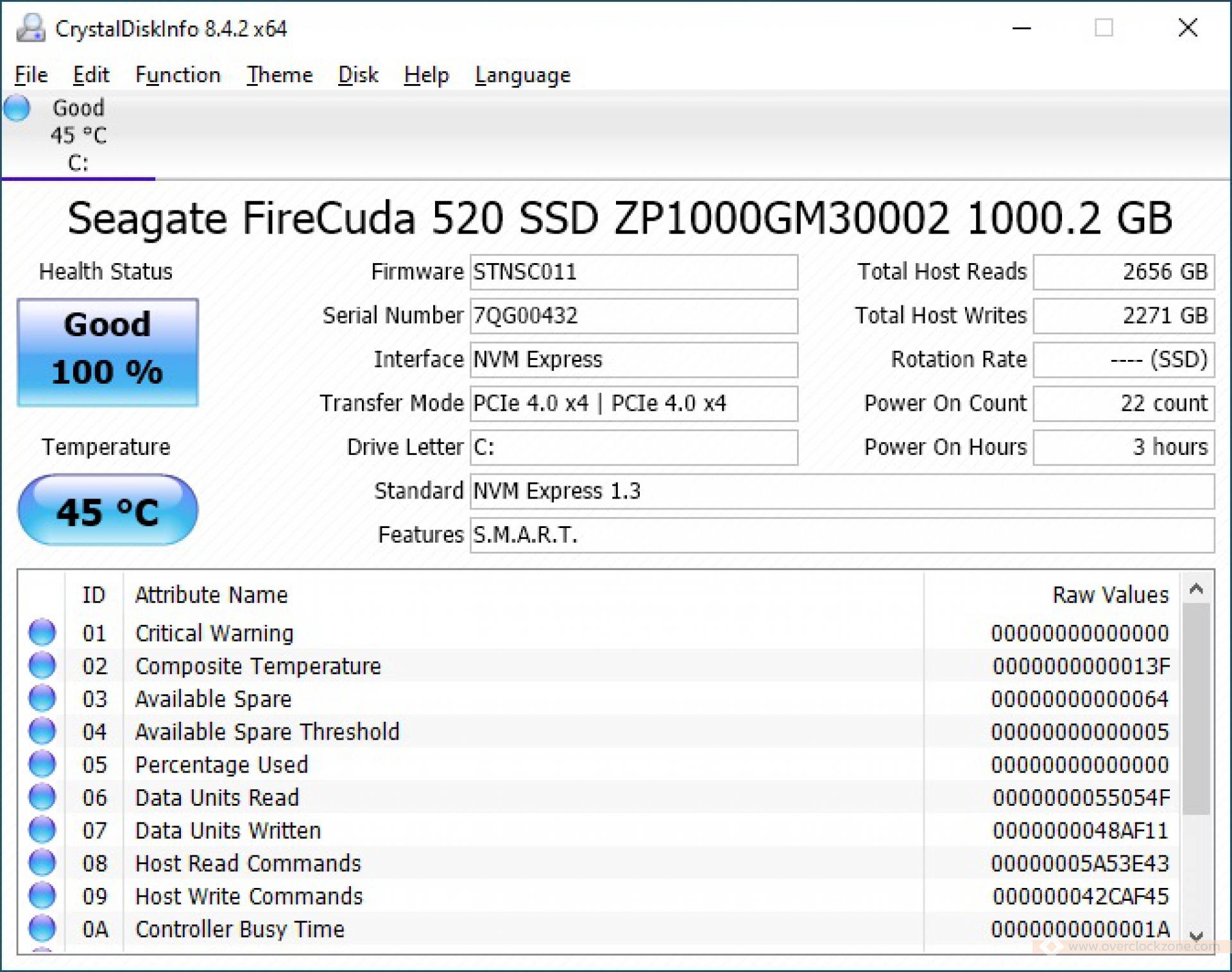The image size is (1232, 972).
Task: Click the status orb beside Critical Warning
Action: pyautogui.click(x=42, y=633)
